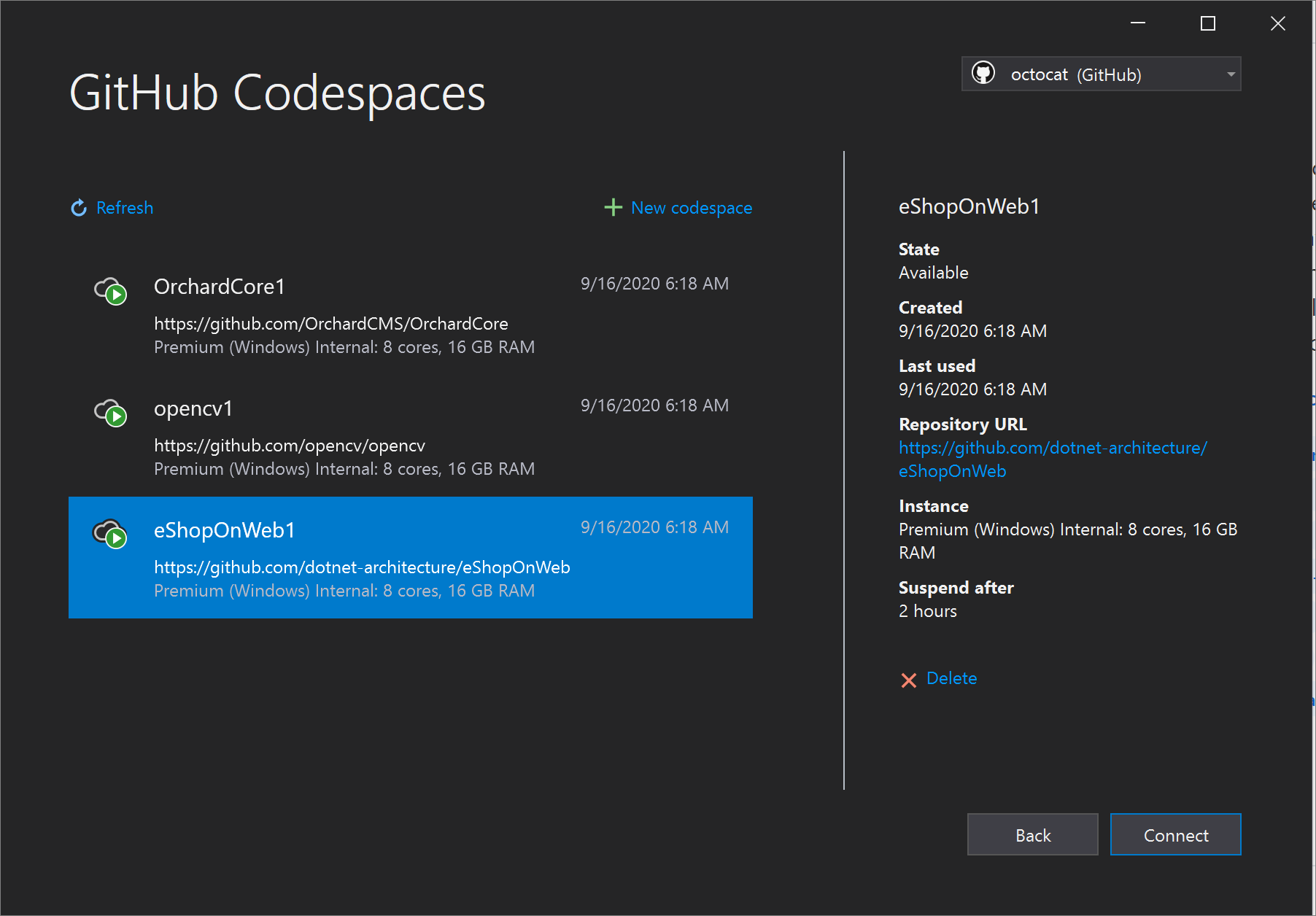
Task: Delete the eShopOnWeb1 codespace
Action: tap(951, 678)
